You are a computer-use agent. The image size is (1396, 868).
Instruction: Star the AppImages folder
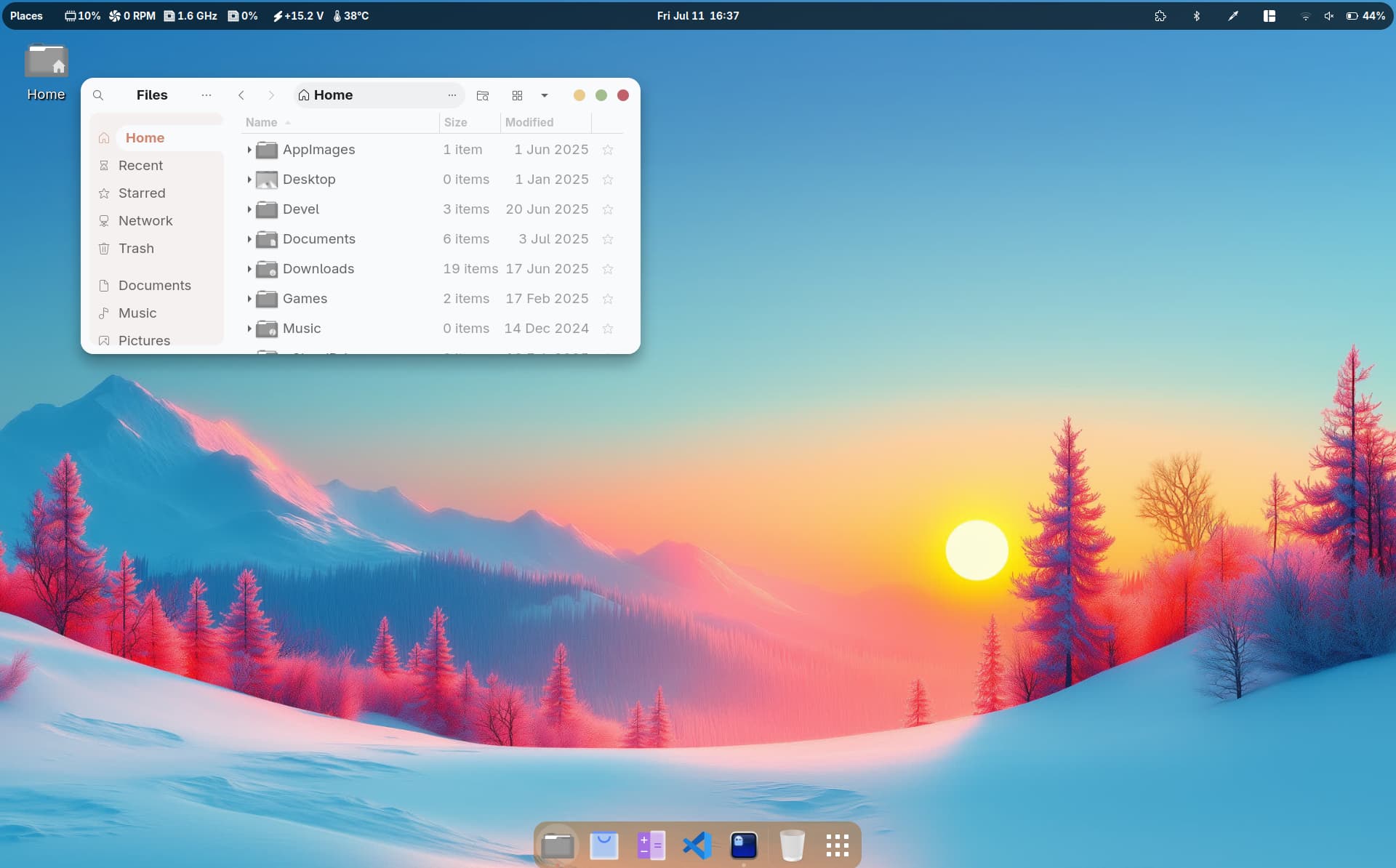(x=608, y=150)
